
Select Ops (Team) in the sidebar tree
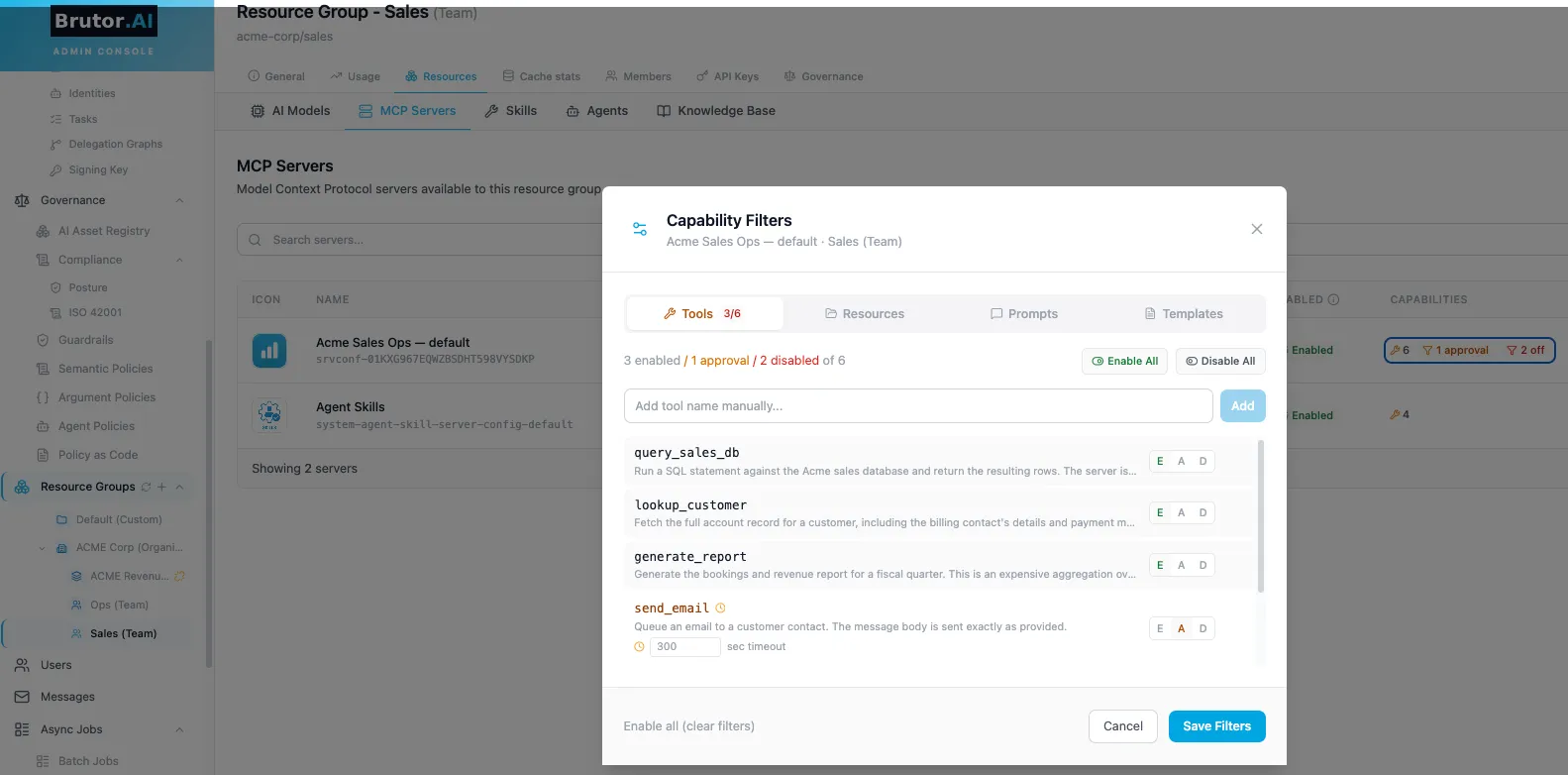click(119, 605)
